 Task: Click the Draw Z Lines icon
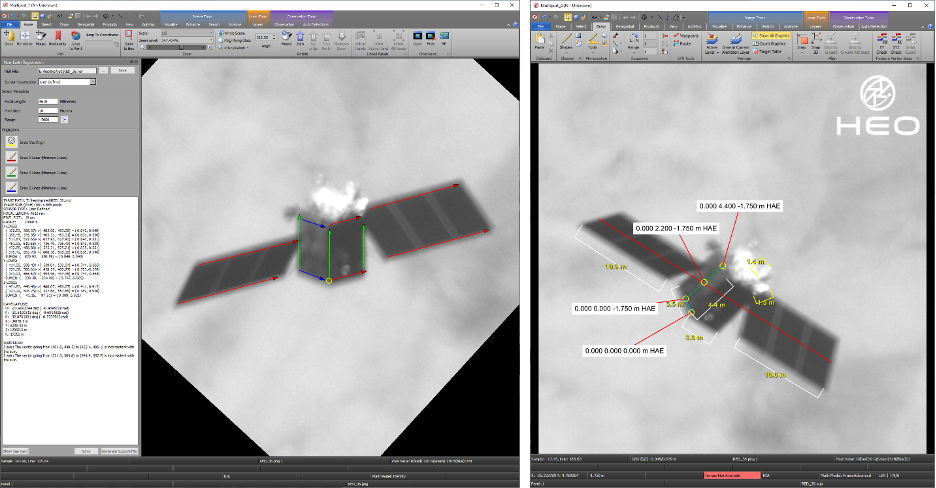coord(11,187)
